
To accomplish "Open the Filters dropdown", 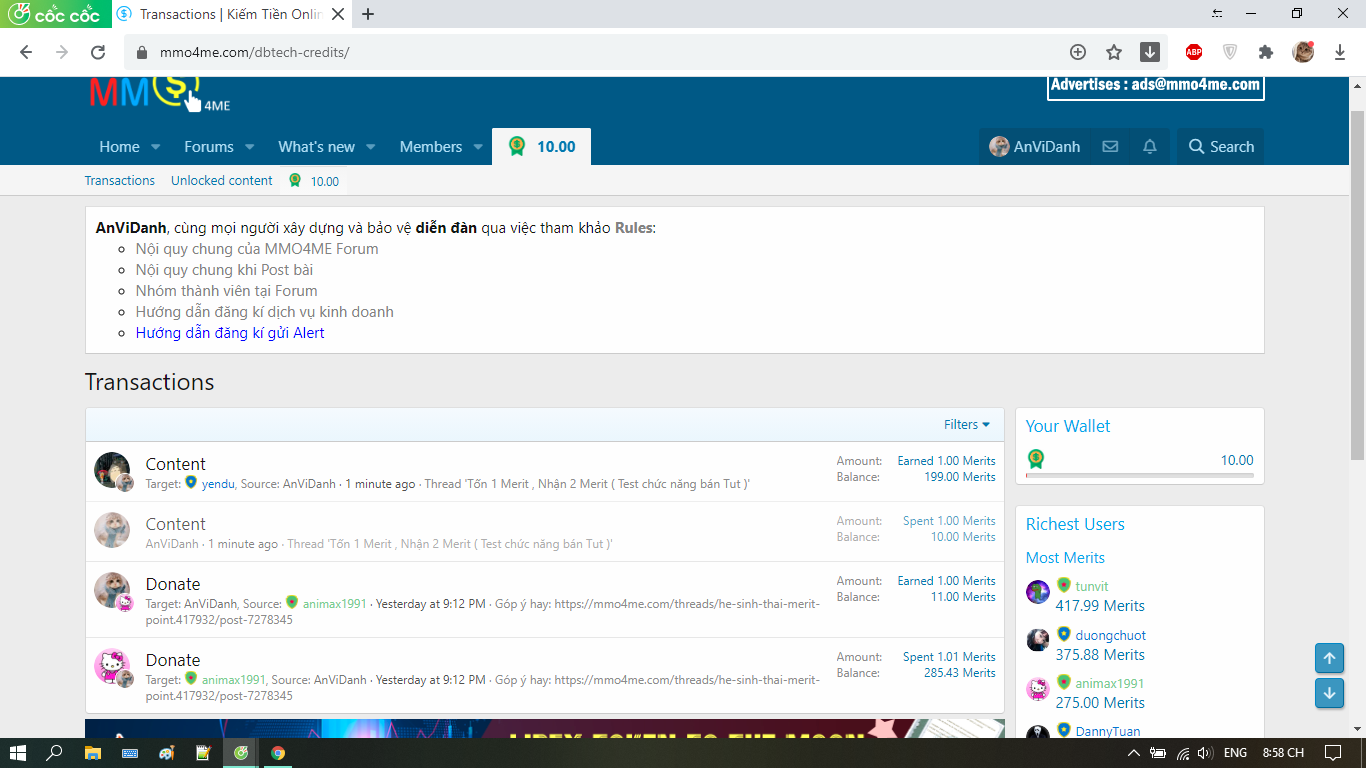I will (x=967, y=425).
